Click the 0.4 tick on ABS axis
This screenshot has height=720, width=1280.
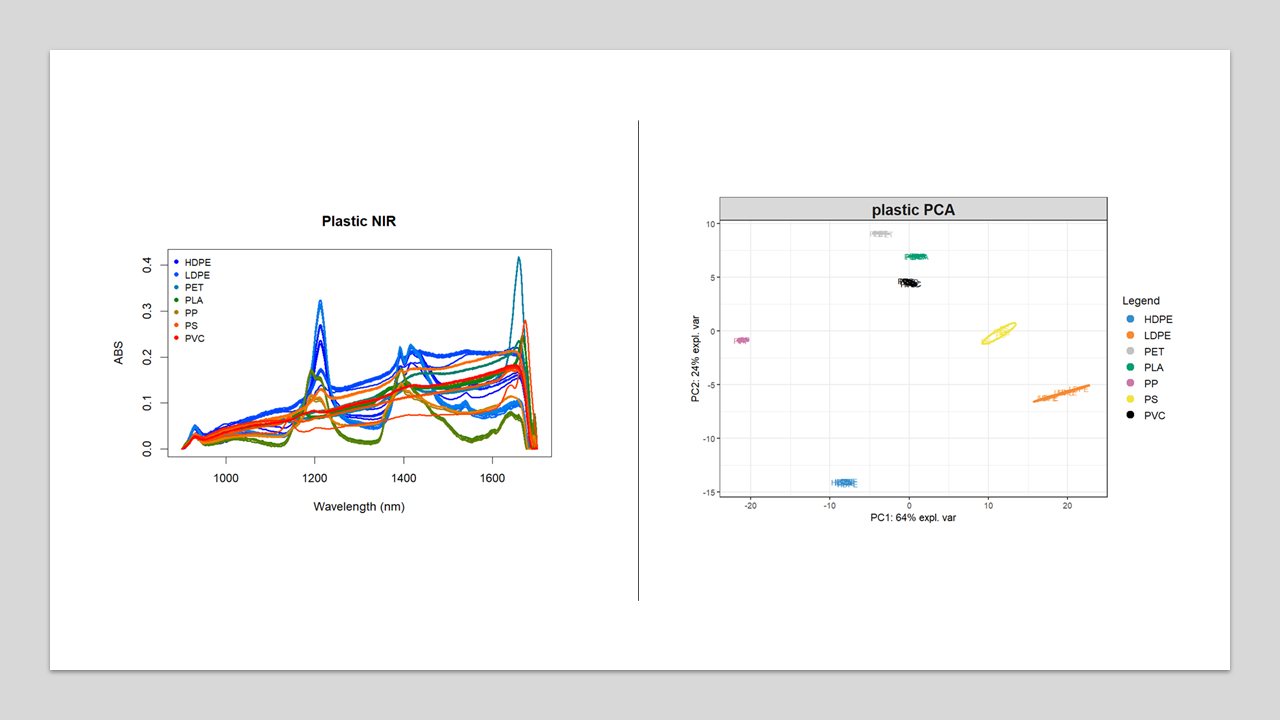point(147,264)
